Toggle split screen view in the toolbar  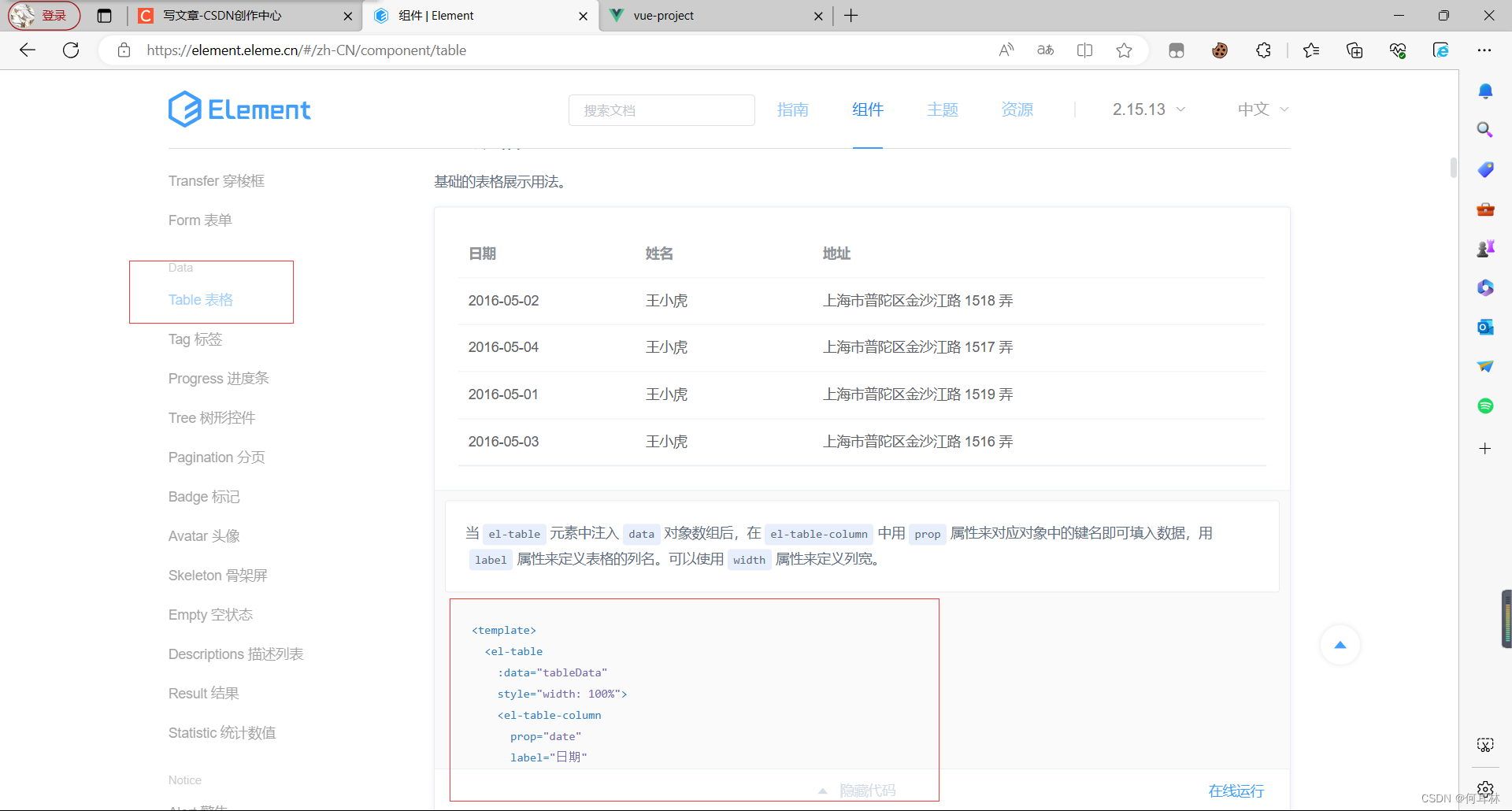pos(1085,50)
